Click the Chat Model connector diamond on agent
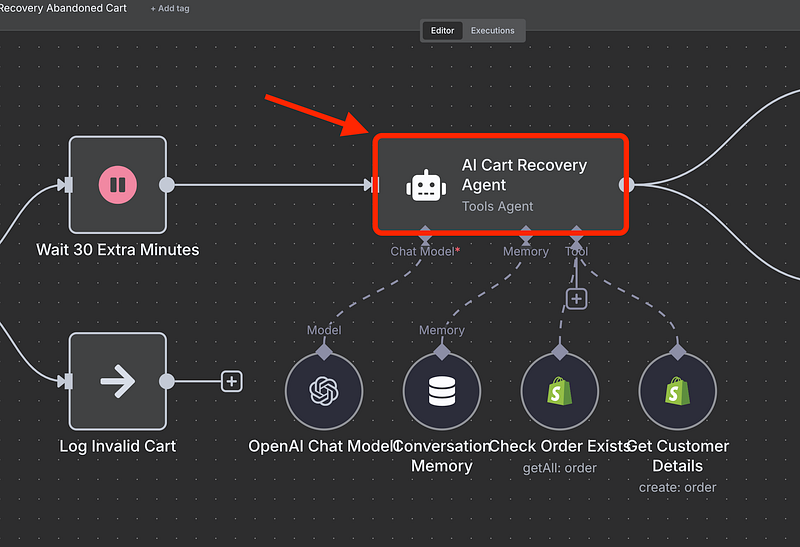 point(425,238)
